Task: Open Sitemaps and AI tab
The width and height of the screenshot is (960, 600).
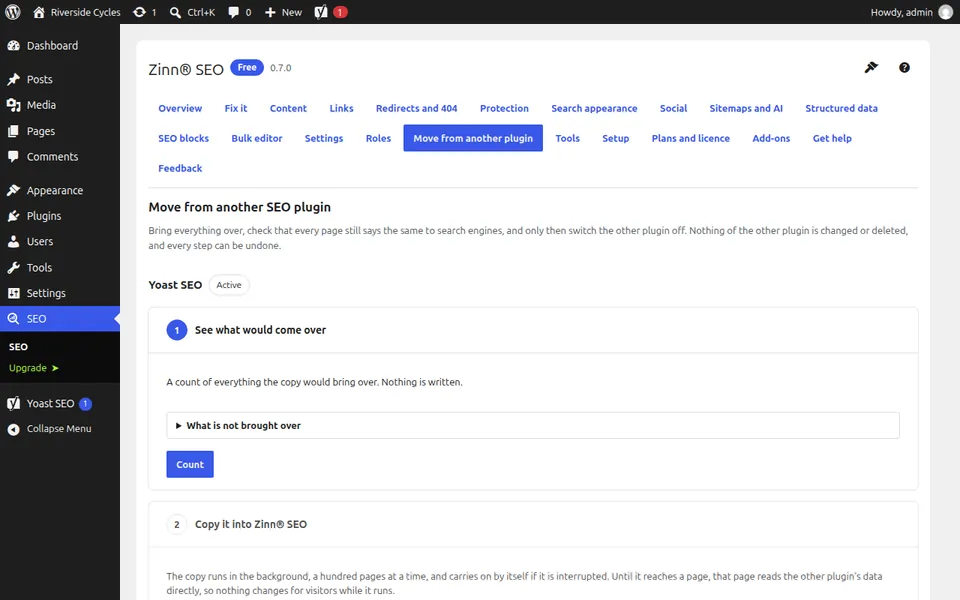Action: click(x=746, y=108)
